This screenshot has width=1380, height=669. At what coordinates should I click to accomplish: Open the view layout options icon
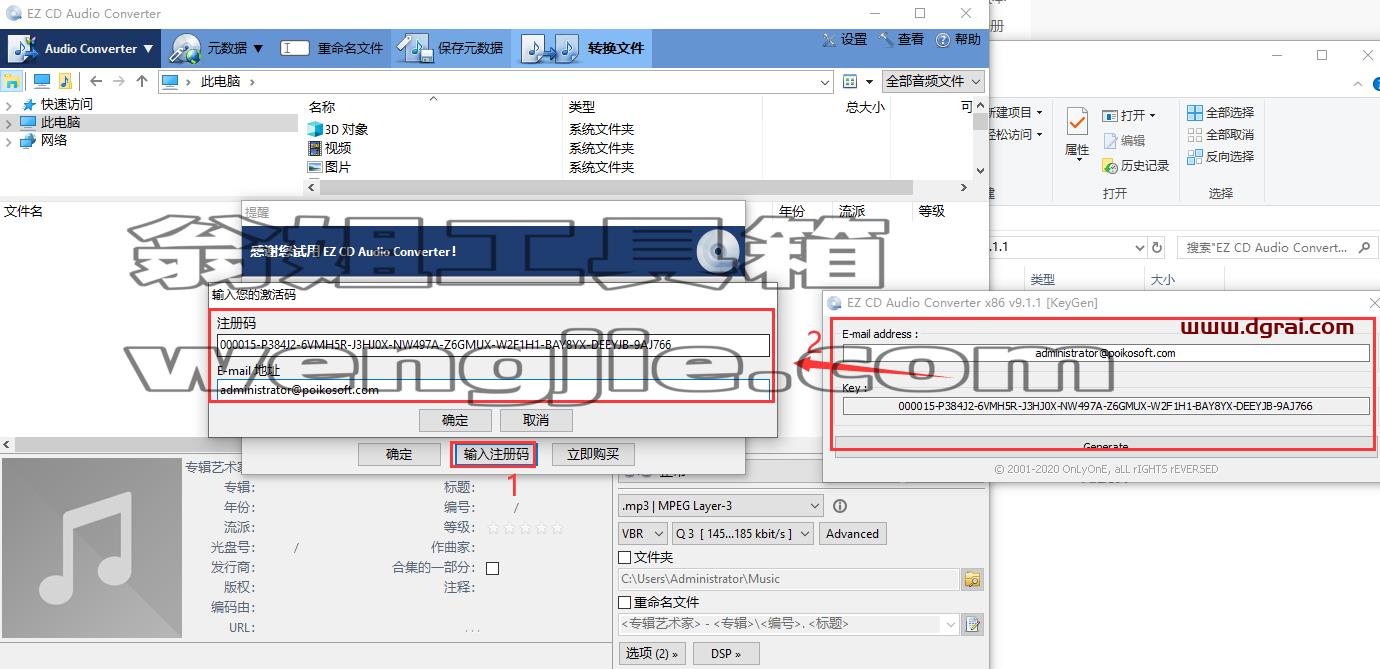850,81
